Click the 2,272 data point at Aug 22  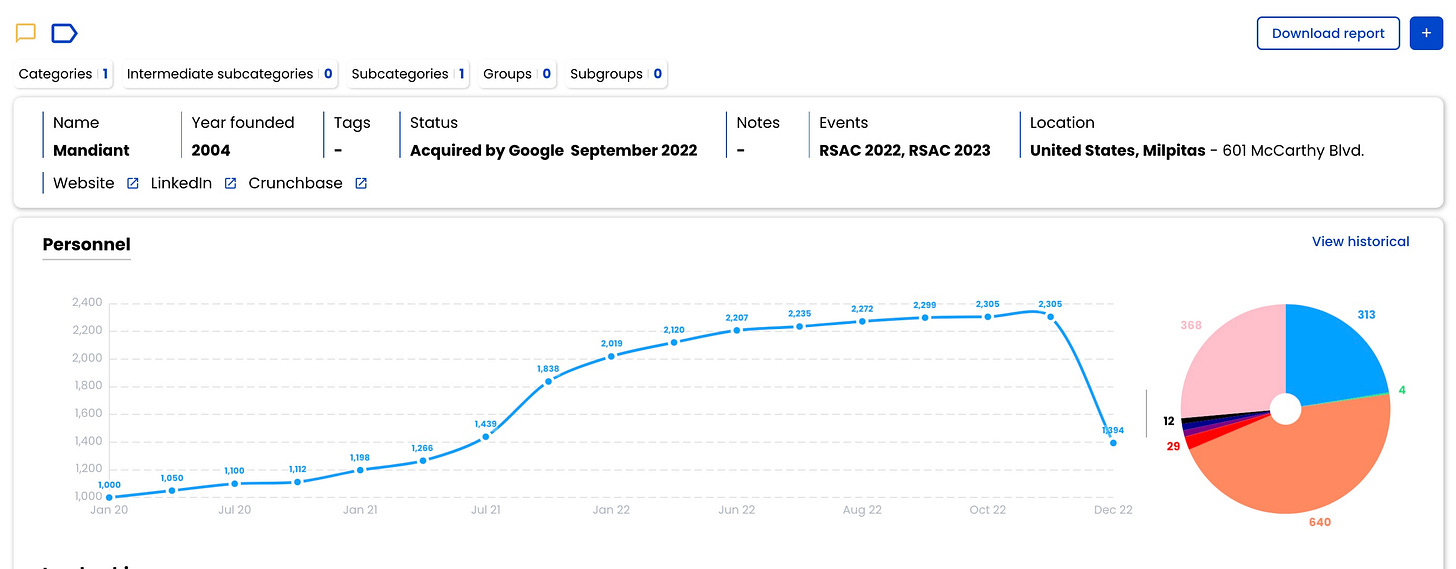pyautogui.click(x=862, y=321)
